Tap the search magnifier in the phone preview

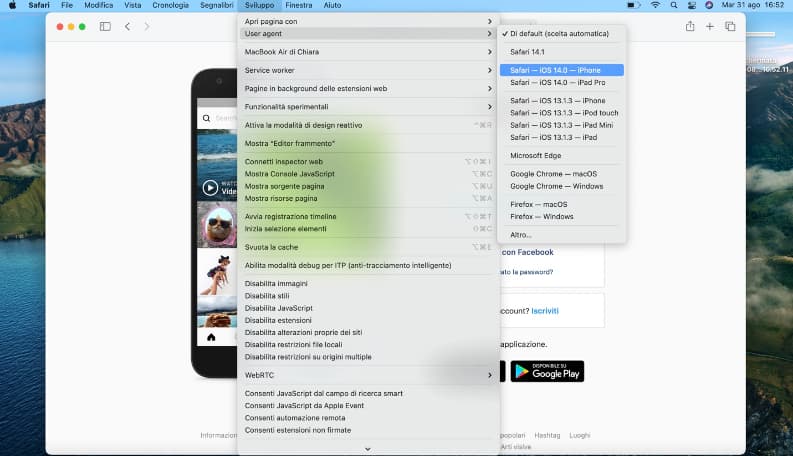click(x=206, y=118)
